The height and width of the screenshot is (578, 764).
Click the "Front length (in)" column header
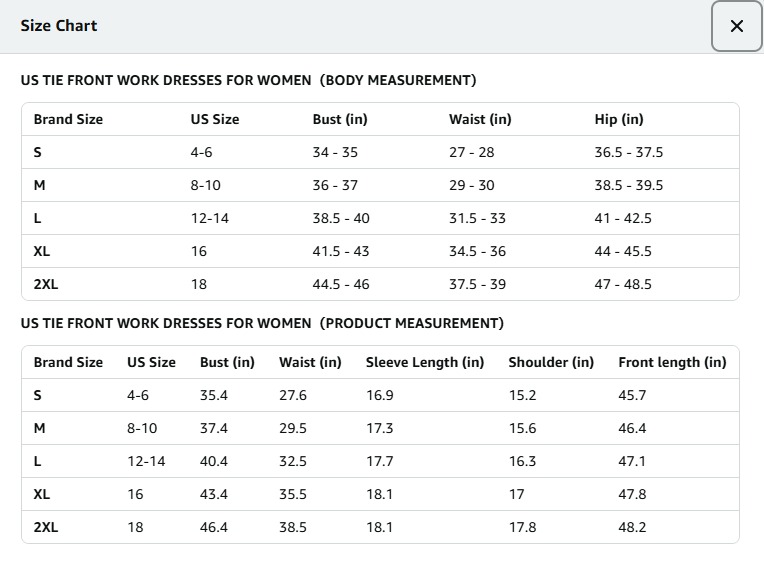pos(672,362)
